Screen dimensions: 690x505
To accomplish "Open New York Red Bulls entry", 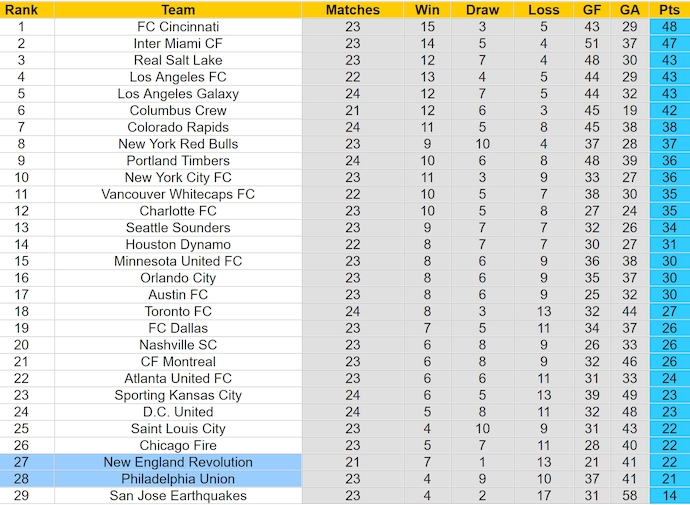I will 178,144.
